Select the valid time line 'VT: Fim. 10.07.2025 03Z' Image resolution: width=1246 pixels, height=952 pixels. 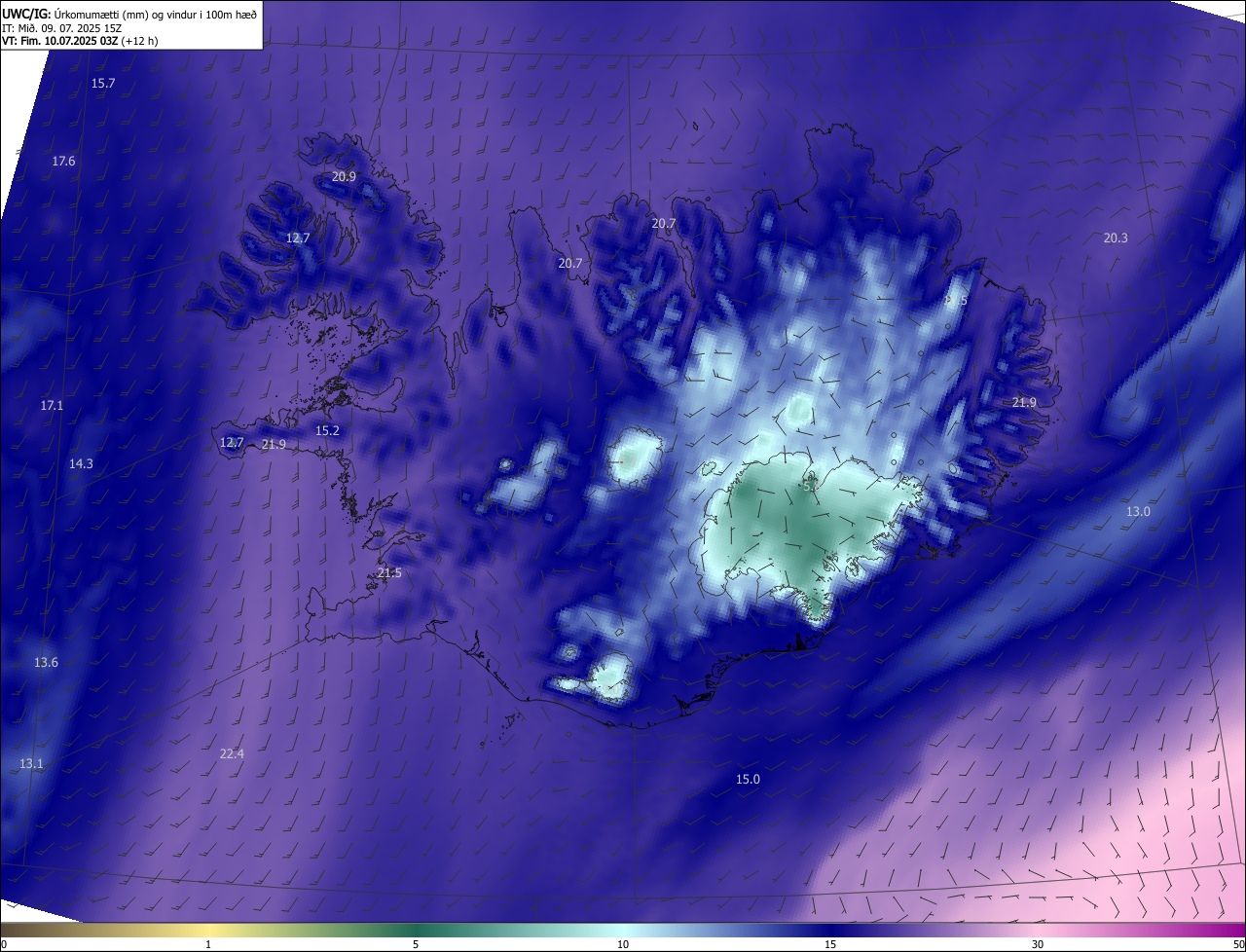click(x=59, y=42)
